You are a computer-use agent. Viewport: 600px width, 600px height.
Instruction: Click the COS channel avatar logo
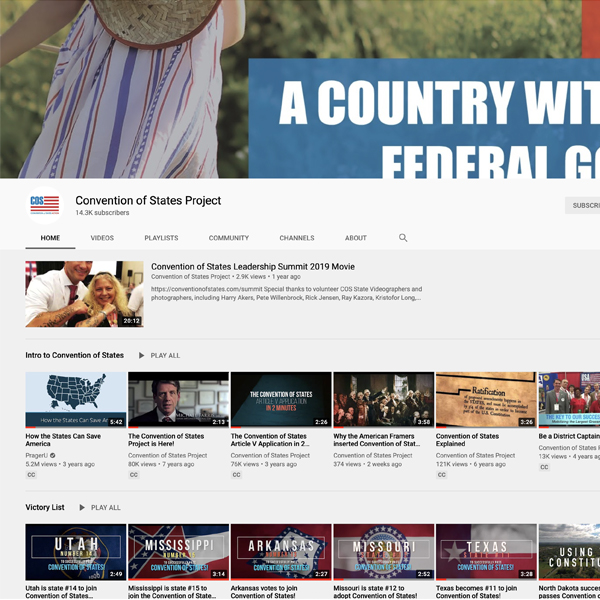point(44,205)
